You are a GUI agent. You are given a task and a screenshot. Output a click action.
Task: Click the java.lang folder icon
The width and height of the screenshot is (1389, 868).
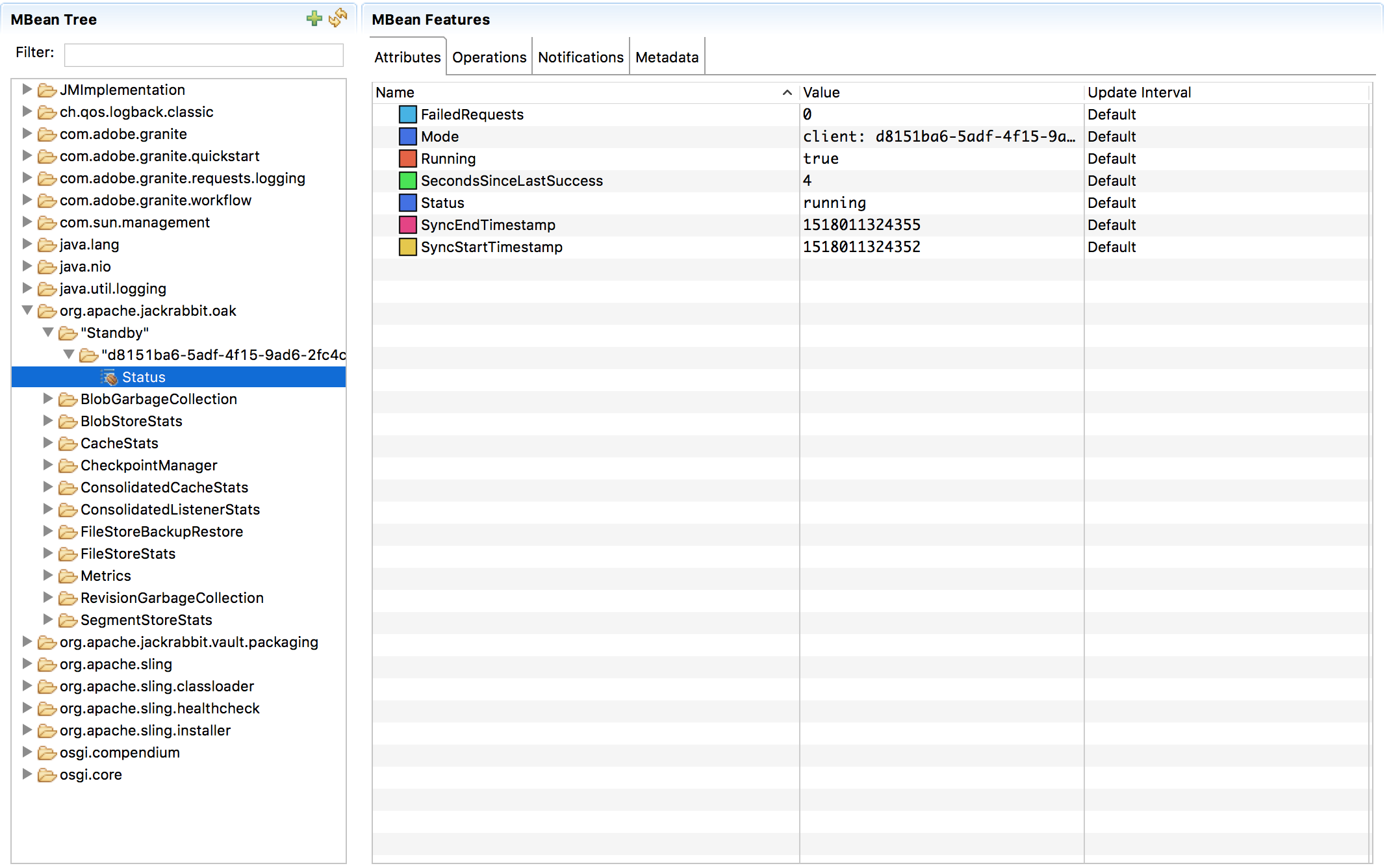tap(47, 245)
